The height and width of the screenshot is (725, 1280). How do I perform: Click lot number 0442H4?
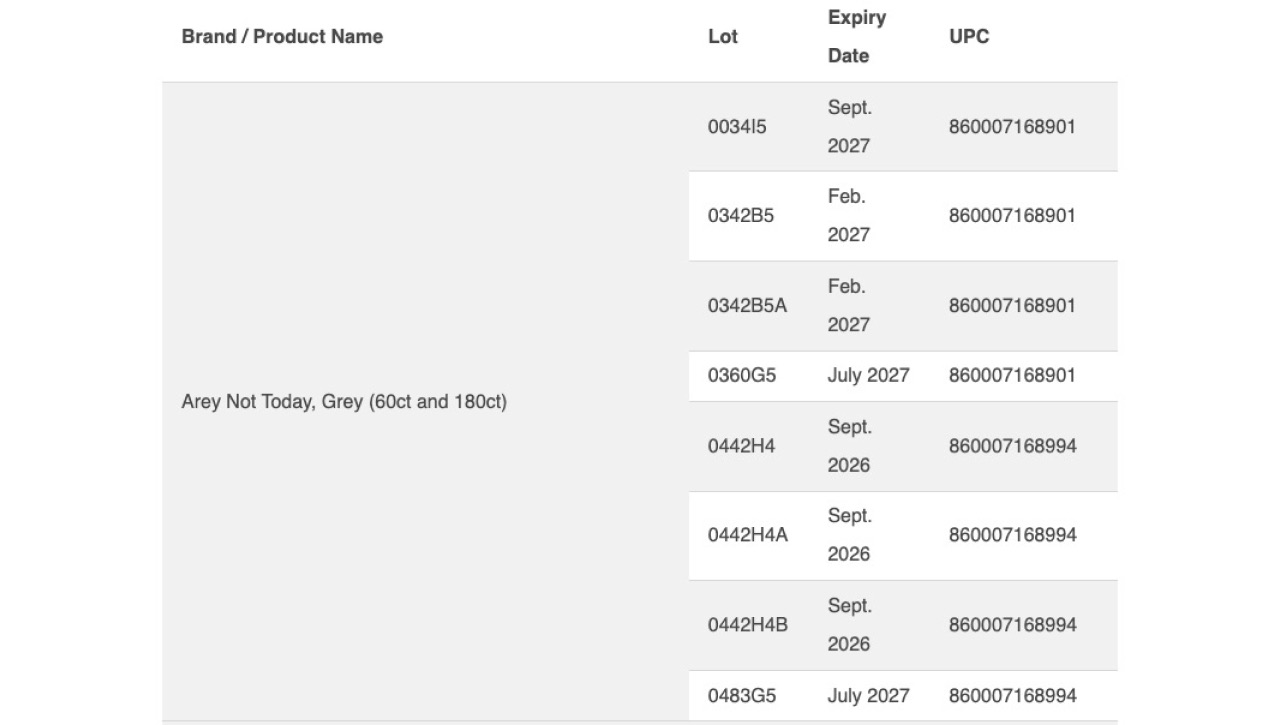click(x=741, y=446)
